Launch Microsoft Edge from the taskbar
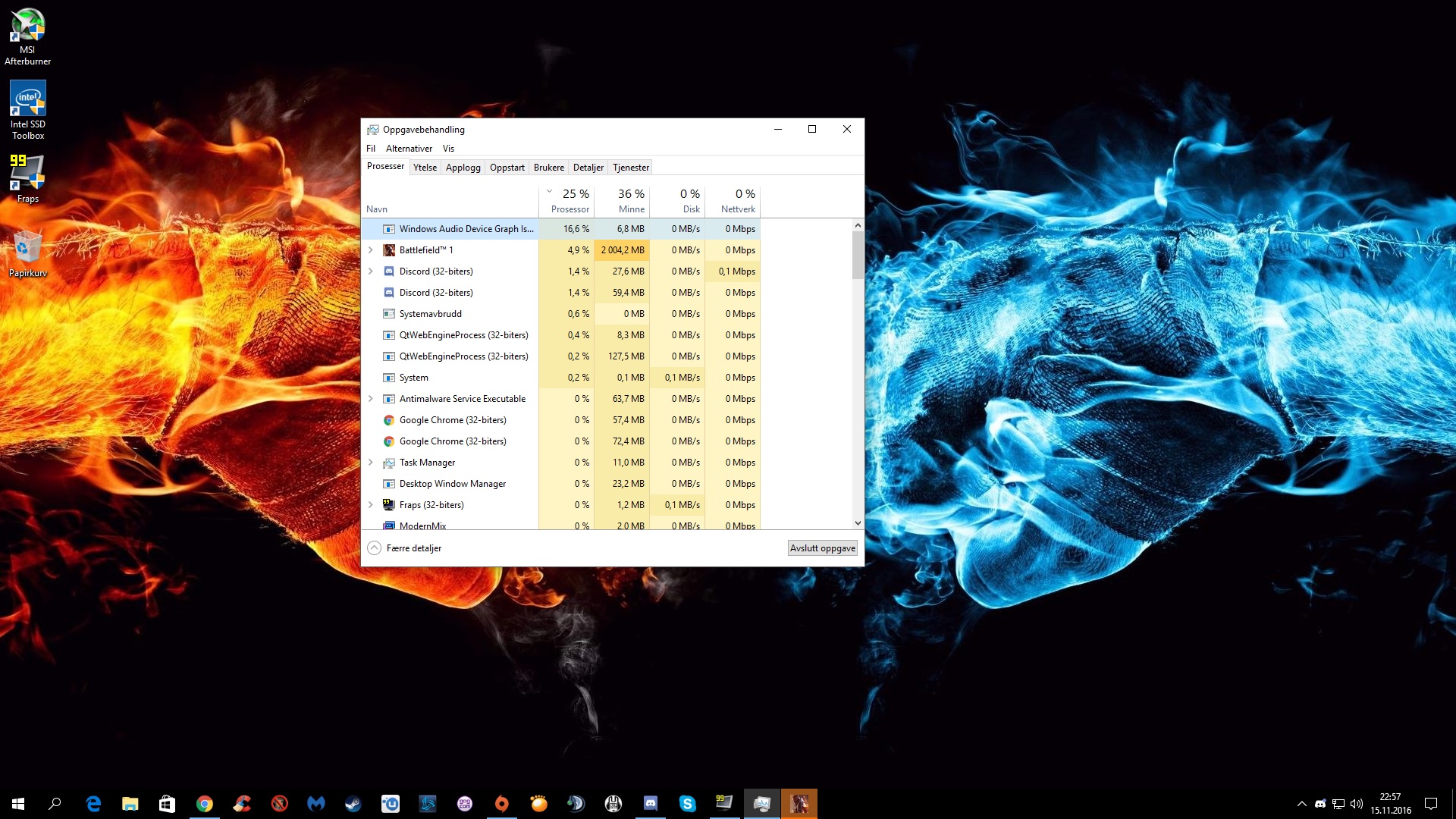Viewport: 1456px width, 819px height. point(93,804)
